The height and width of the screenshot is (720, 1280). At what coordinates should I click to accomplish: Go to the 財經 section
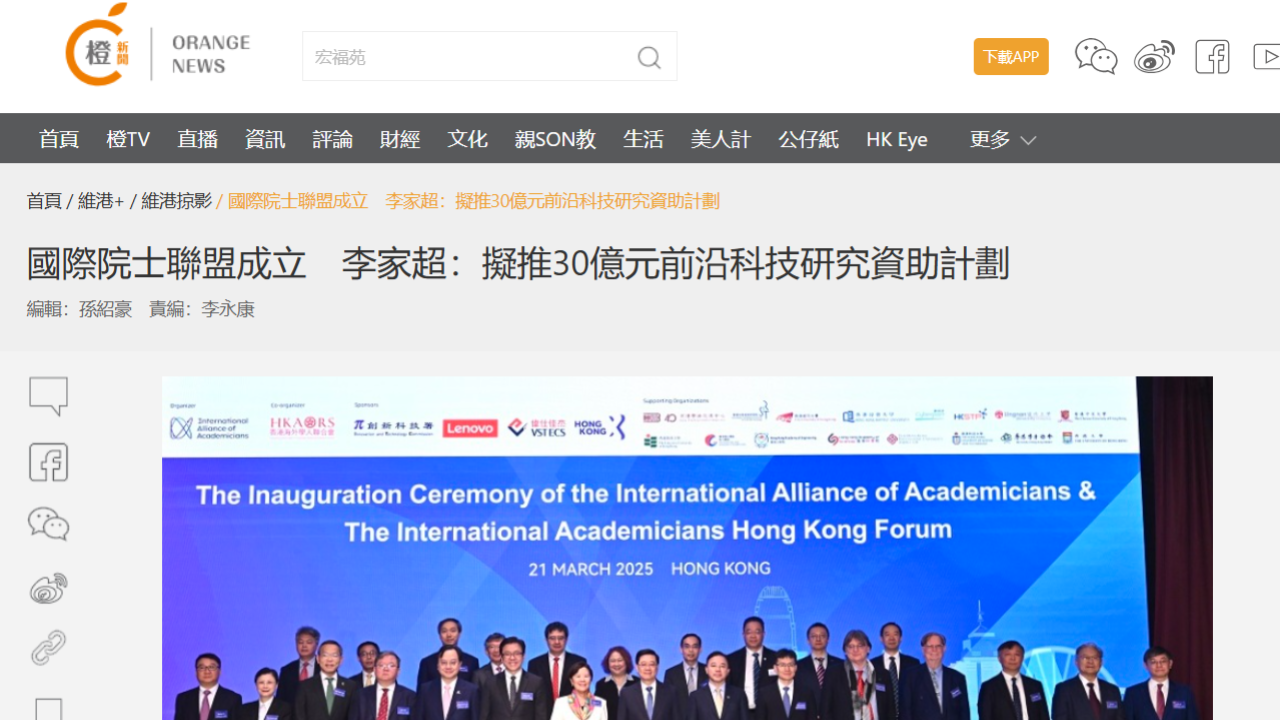[400, 140]
